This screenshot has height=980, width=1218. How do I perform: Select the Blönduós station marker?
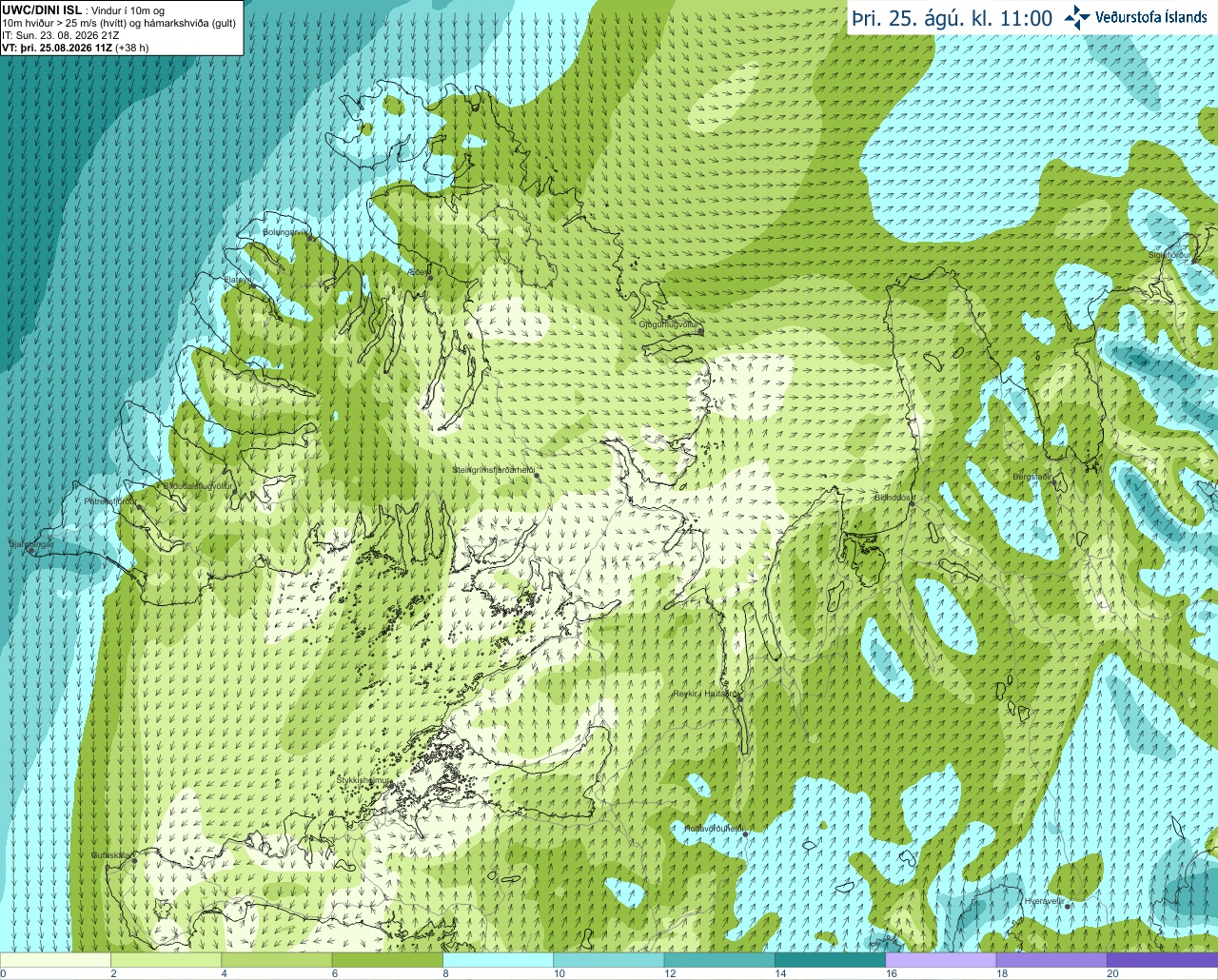click(912, 503)
